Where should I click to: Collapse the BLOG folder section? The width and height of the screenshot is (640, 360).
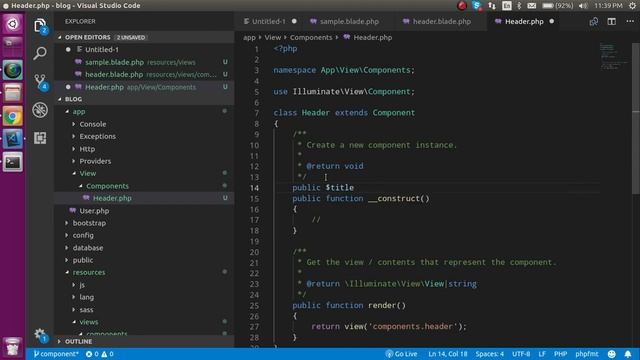coord(73,99)
